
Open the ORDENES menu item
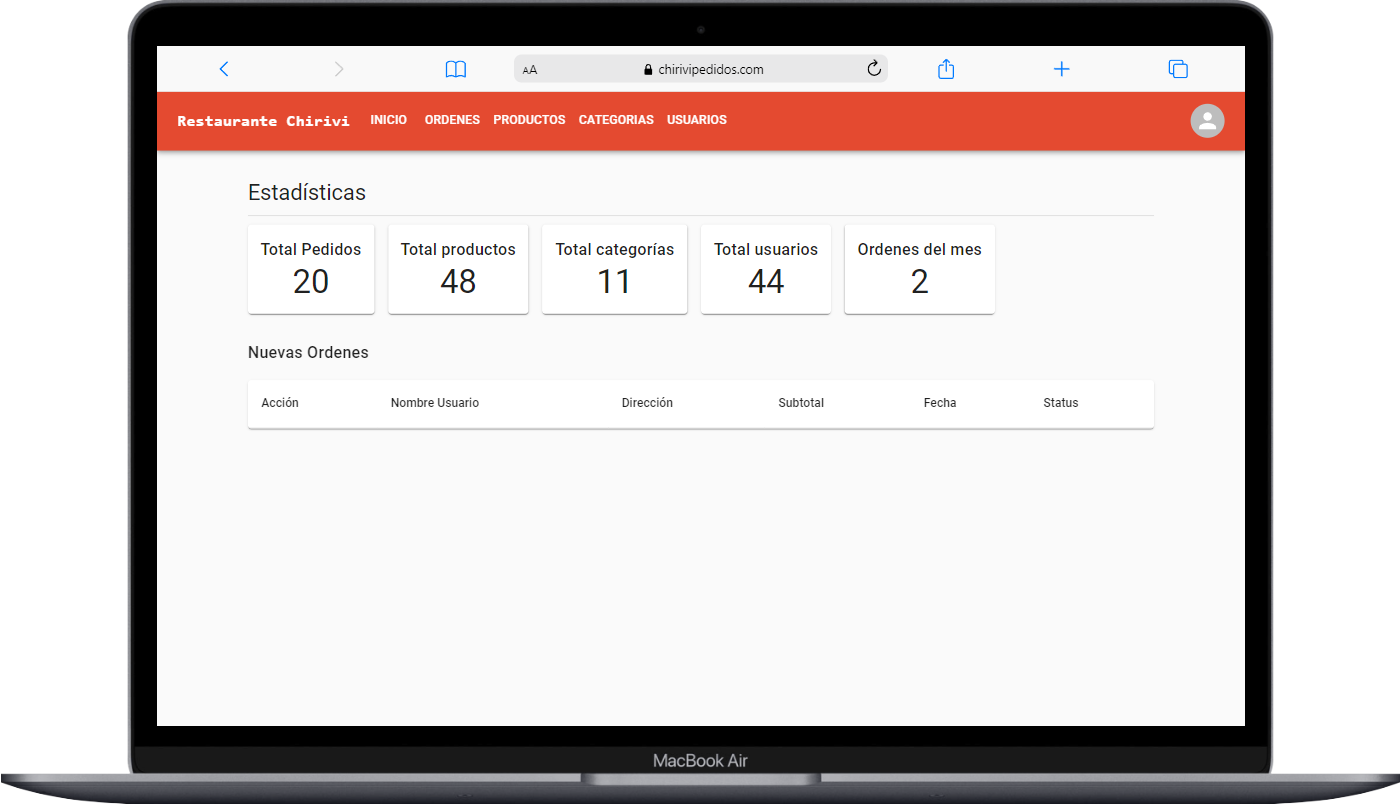[x=452, y=120]
